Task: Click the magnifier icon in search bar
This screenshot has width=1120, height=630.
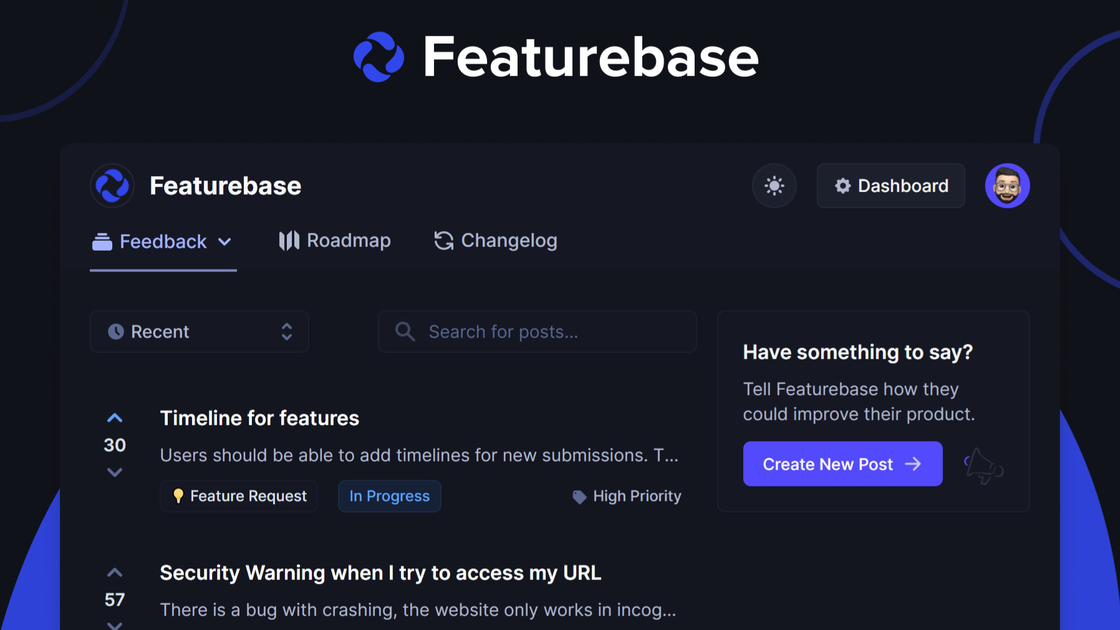Action: point(405,332)
